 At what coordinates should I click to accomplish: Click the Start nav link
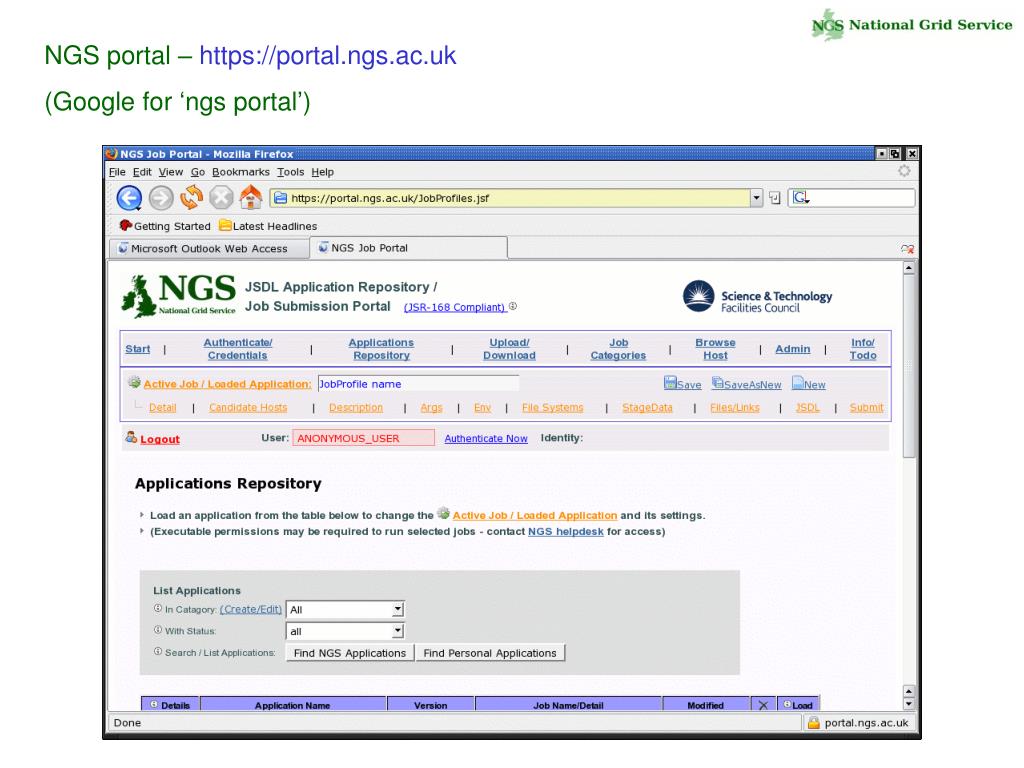(x=138, y=349)
